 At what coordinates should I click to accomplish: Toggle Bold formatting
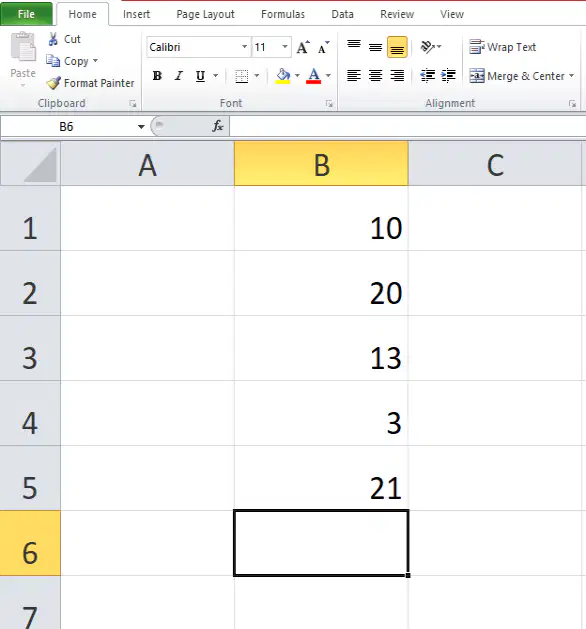157,76
